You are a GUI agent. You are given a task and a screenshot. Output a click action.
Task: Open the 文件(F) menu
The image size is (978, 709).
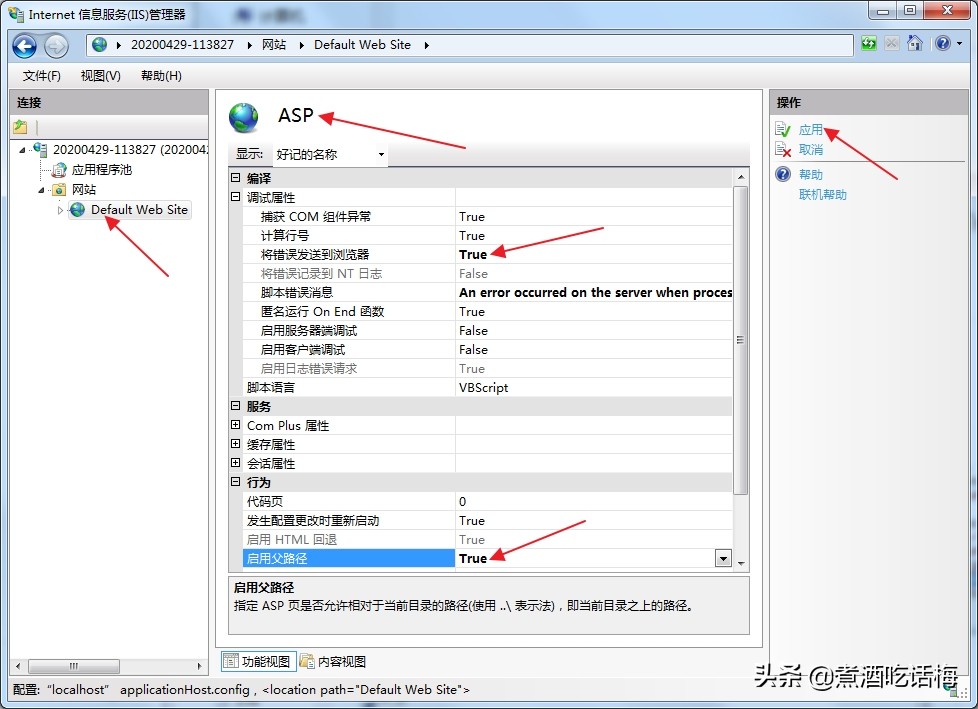(x=42, y=75)
